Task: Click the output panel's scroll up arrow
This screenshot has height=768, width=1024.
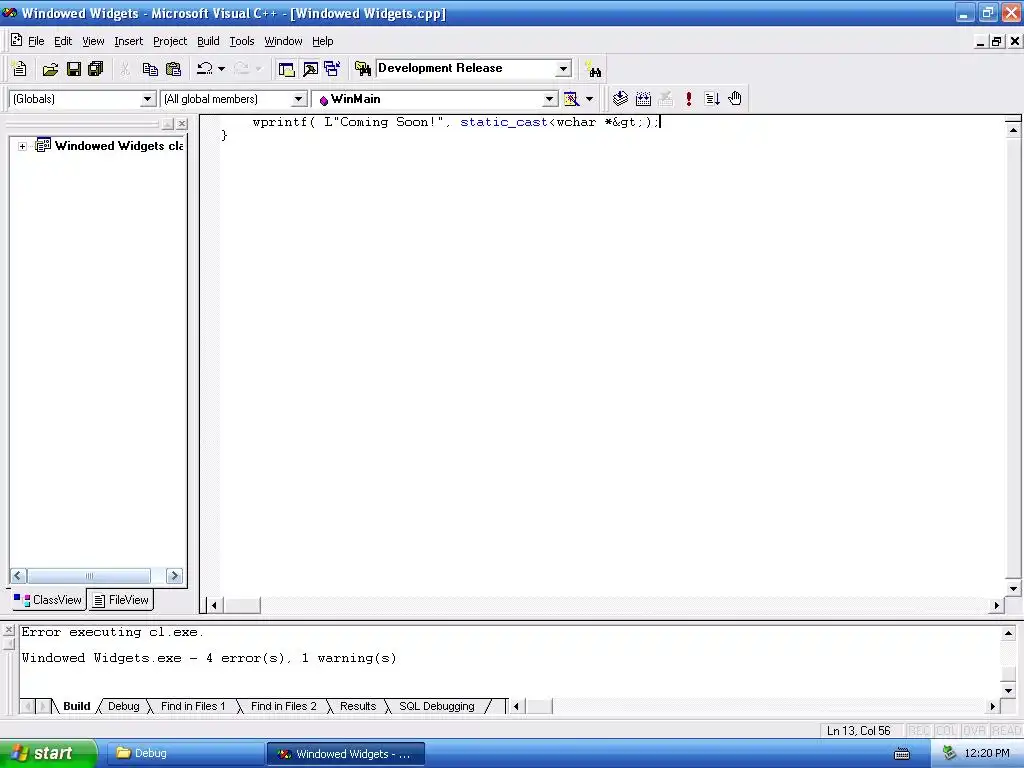Action: (x=1008, y=633)
